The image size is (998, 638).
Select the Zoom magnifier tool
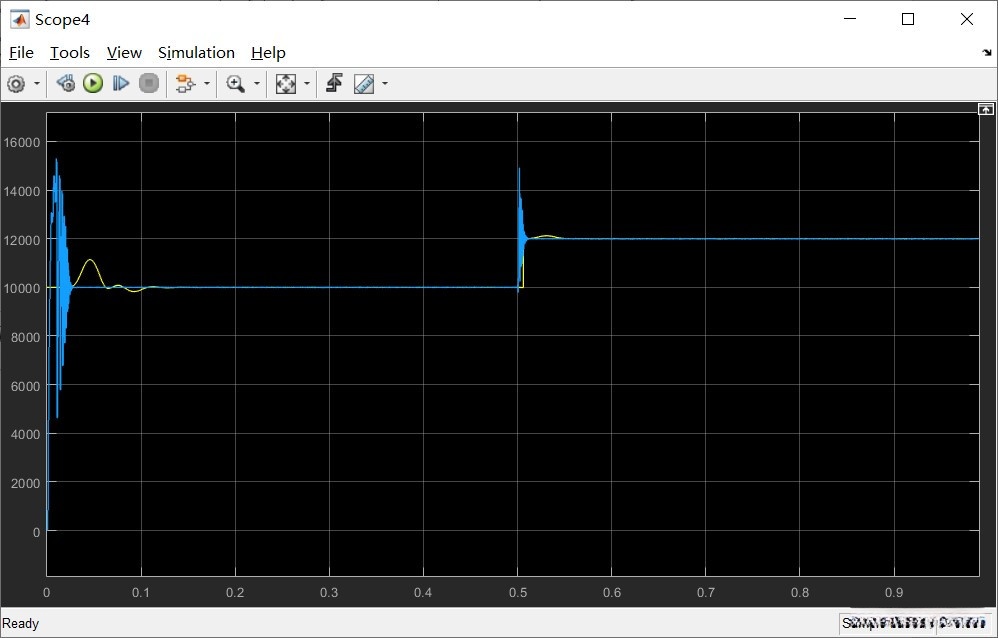[x=235, y=83]
